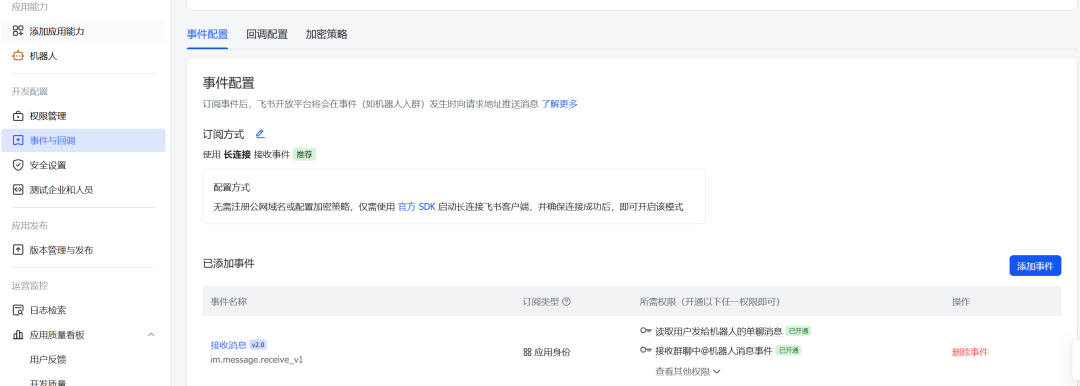The height and width of the screenshot is (386, 1080).
Task: Click the 事件名称 column header
Action: 229,302
